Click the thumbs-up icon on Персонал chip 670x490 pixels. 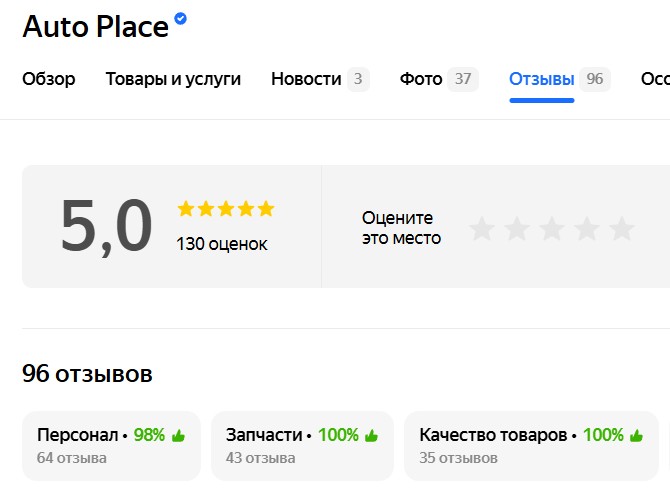(x=179, y=436)
